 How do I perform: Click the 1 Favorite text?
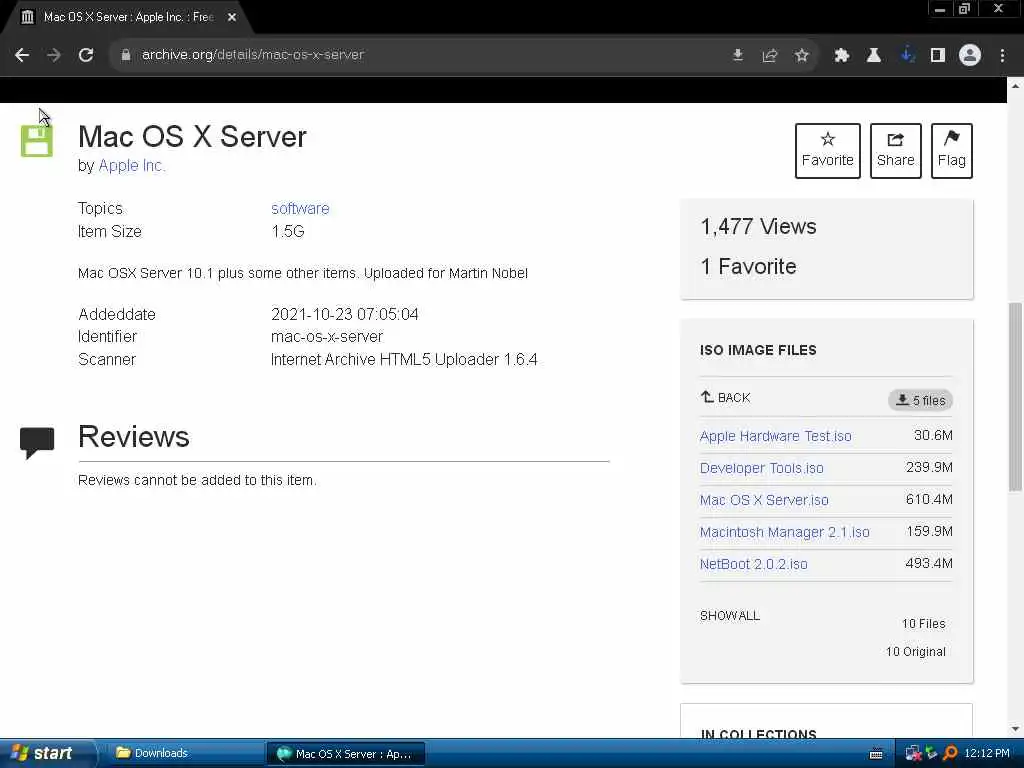click(x=748, y=266)
